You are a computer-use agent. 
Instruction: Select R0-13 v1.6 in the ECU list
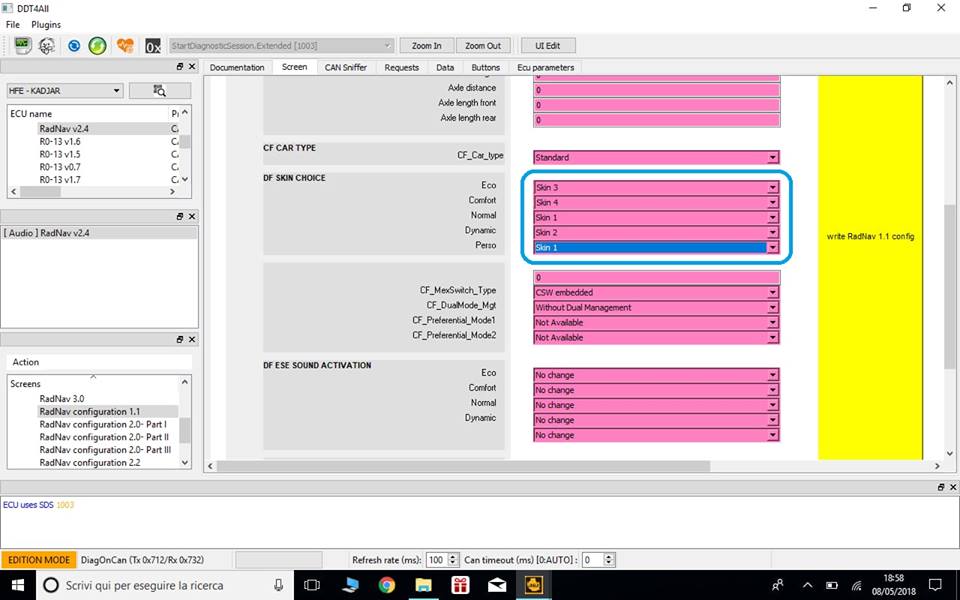pyautogui.click(x=60, y=141)
